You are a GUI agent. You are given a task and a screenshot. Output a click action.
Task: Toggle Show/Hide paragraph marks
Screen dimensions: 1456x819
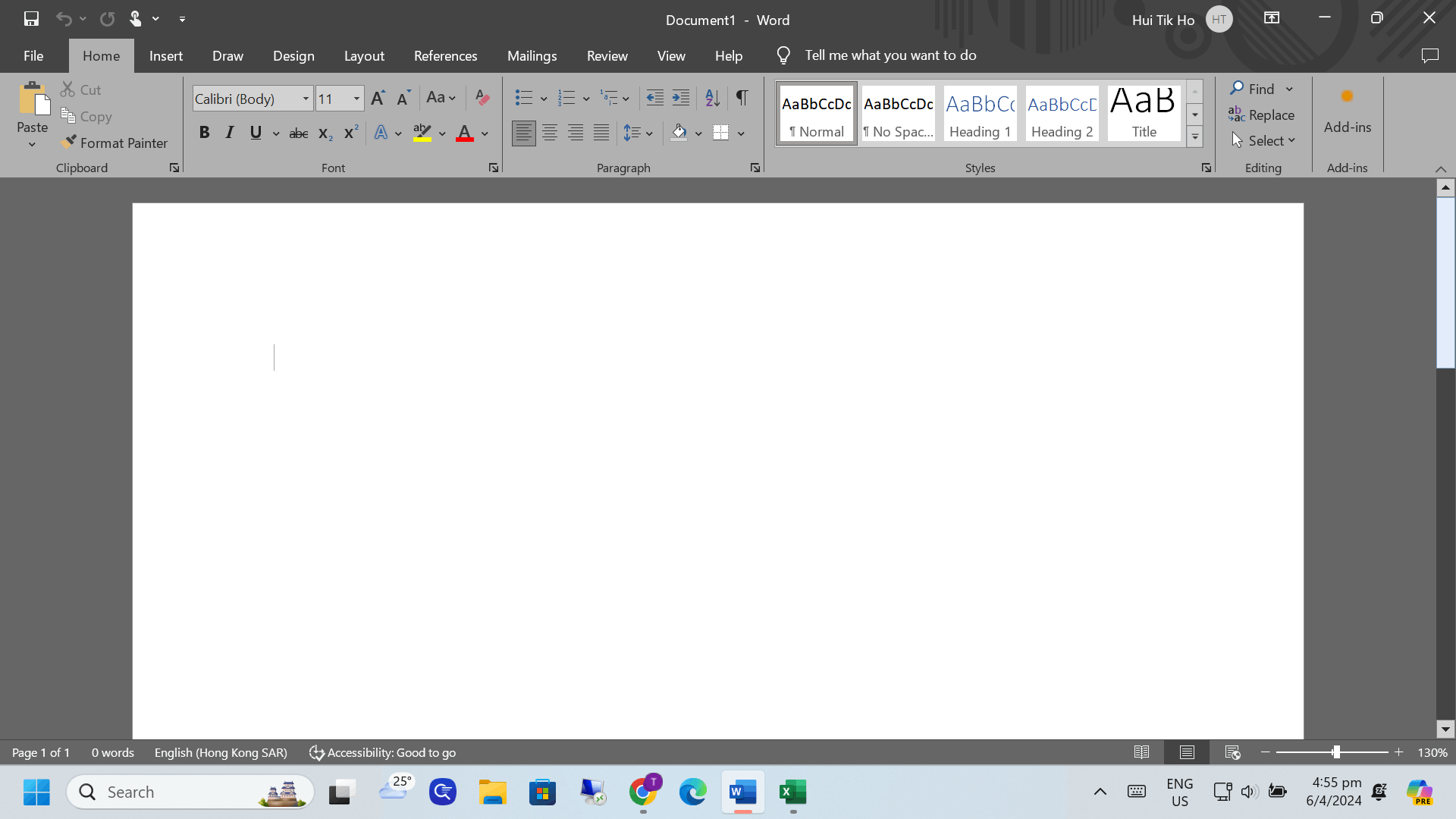[x=742, y=97]
